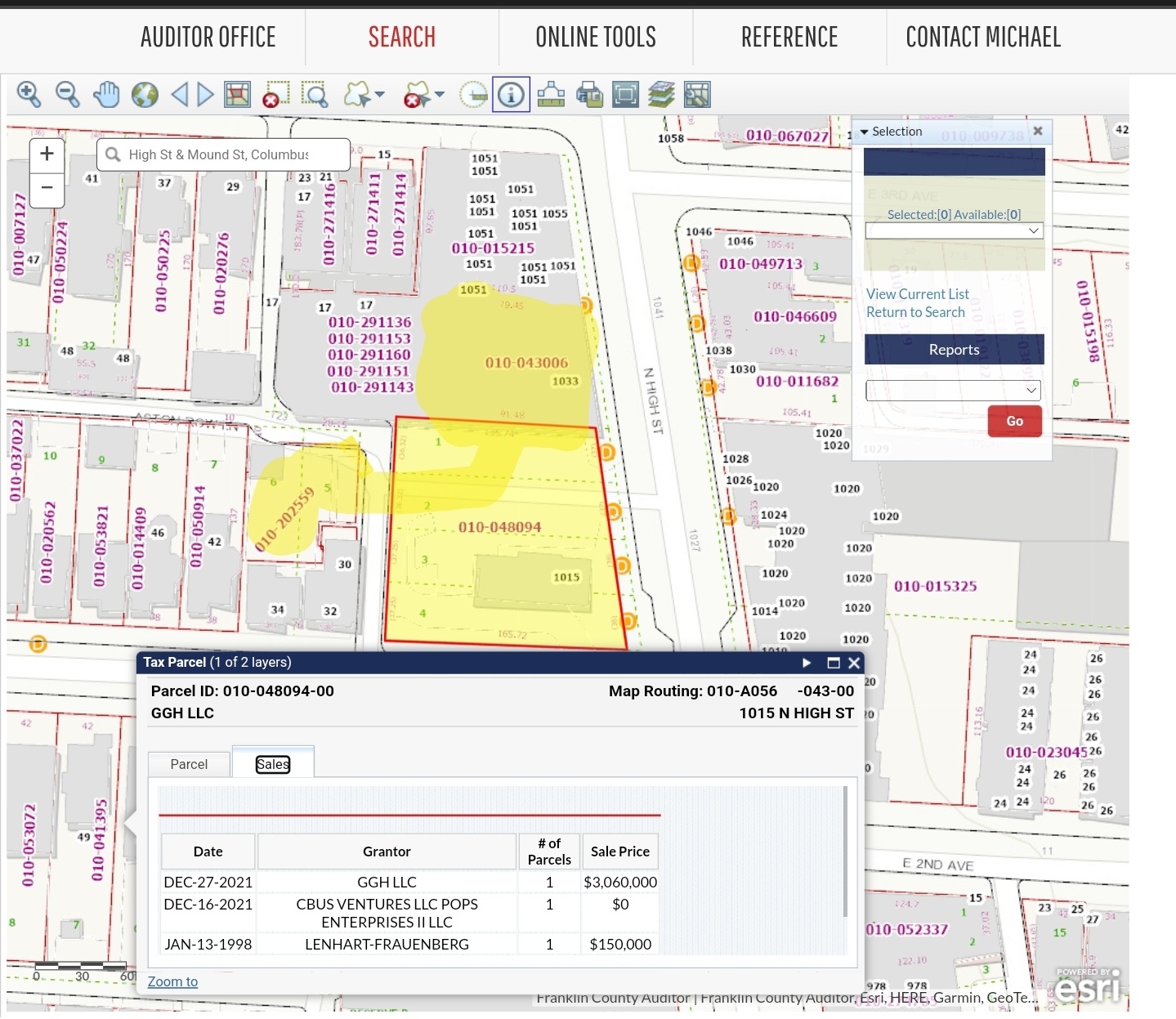Close the Selection panel
The width and height of the screenshot is (1176, 1019).
tap(1038, 131)
